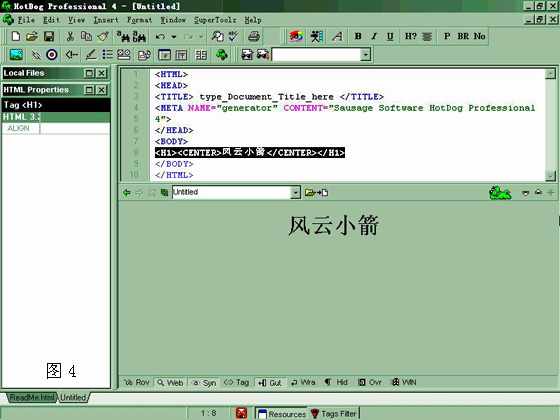
Task: Click the Resources button in status bar
Action: [281, 414]
